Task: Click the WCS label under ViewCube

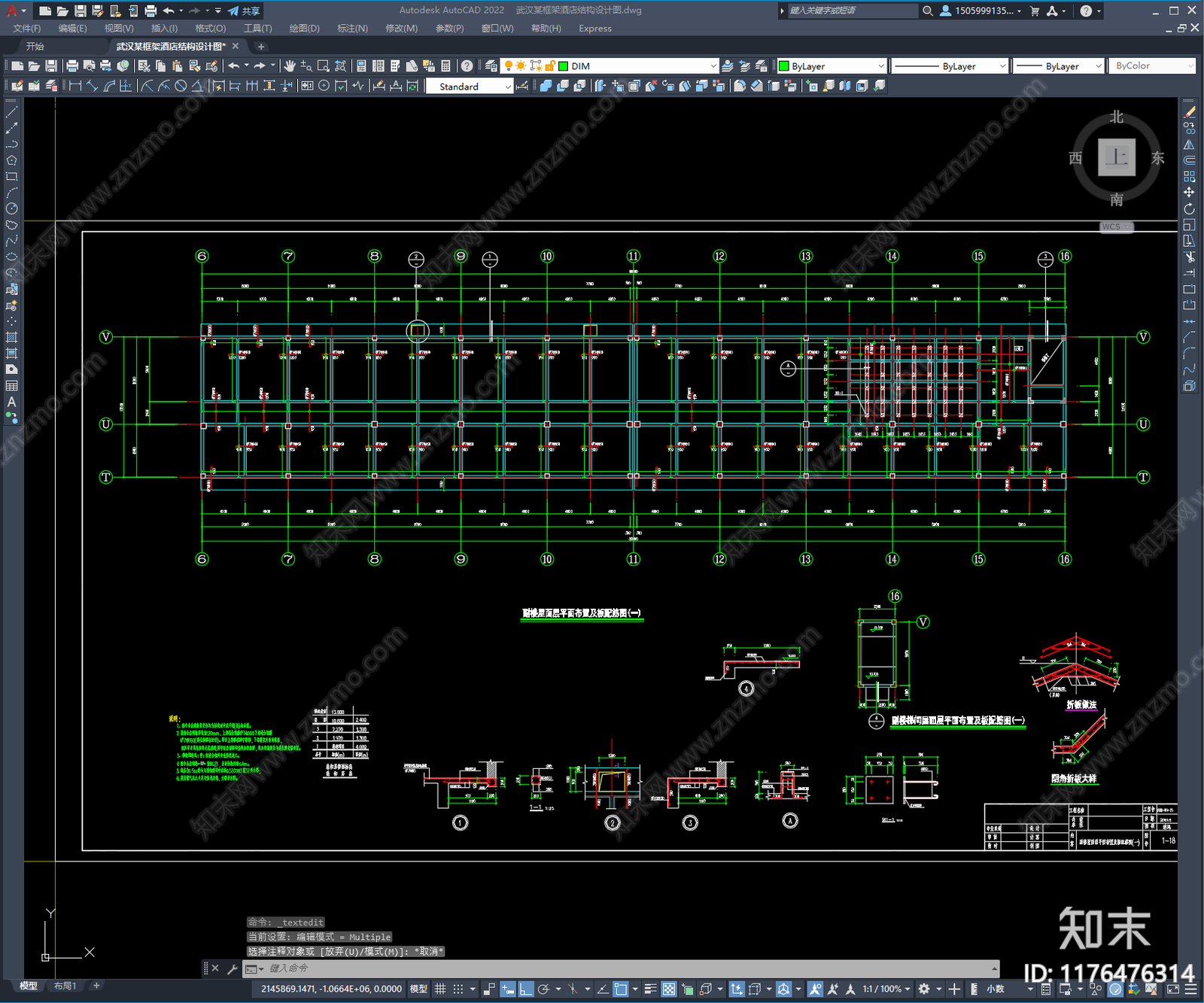Action: coord(1115,226)
